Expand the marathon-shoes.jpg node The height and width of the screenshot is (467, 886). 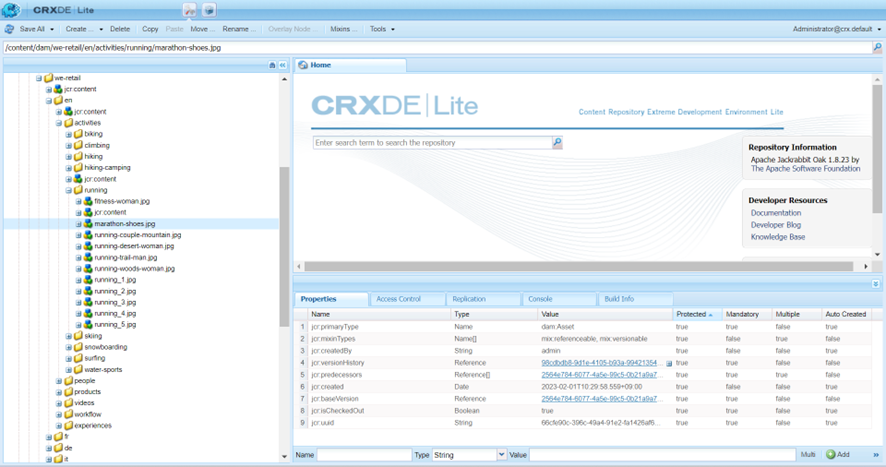point(79,224)
